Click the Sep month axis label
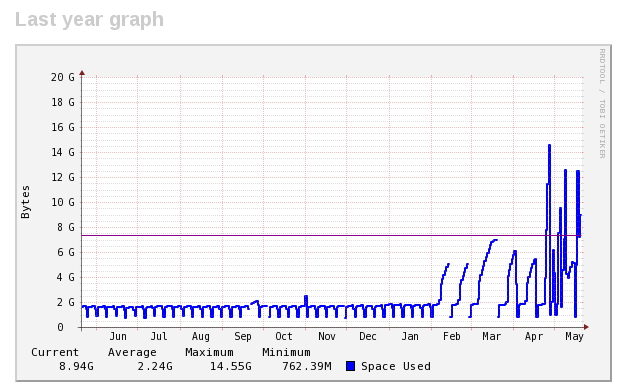The width and height of the screenshot is (630, 388). coord(243,336)
